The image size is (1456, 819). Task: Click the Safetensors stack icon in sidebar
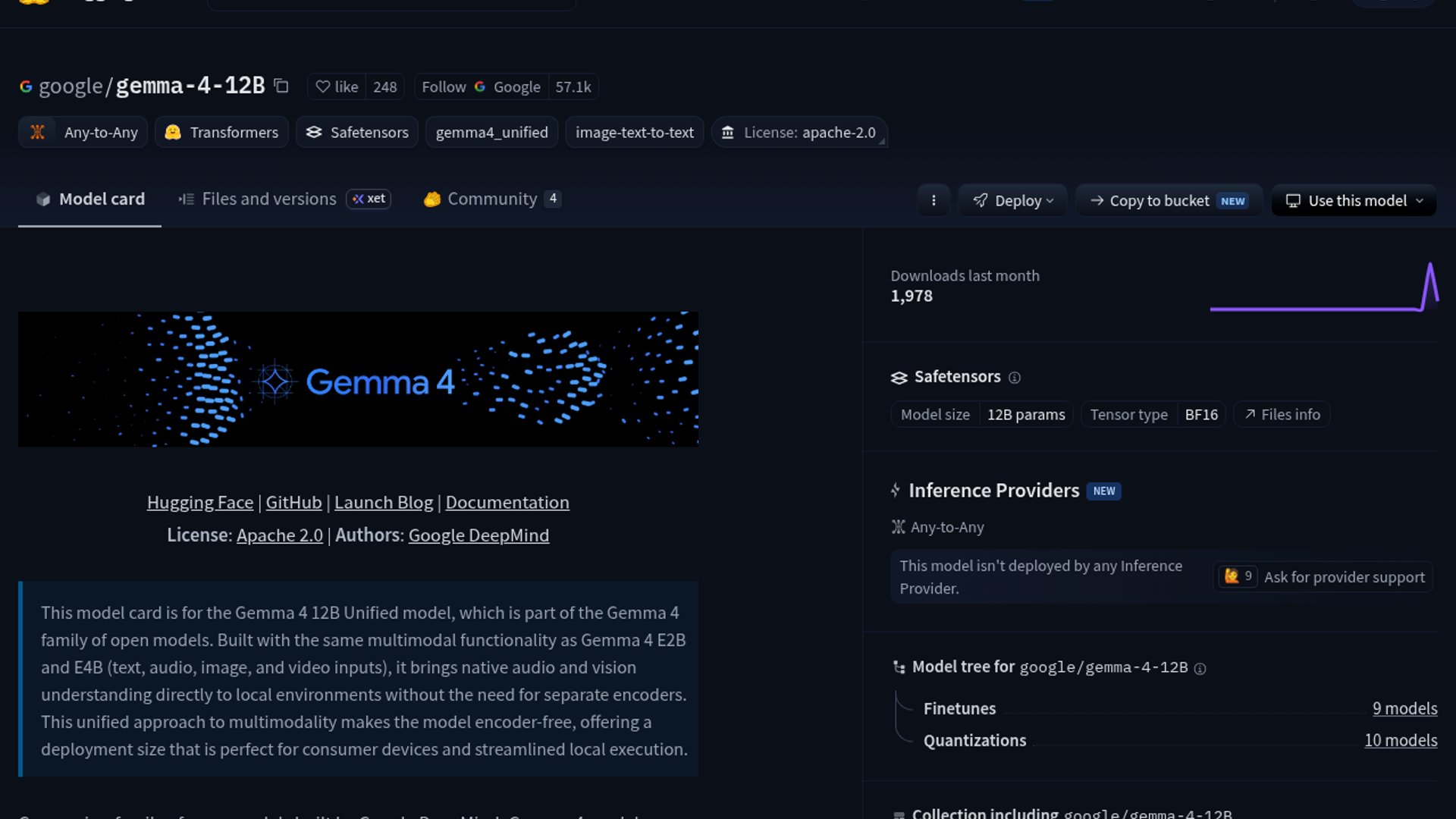[x=899, y=378]
